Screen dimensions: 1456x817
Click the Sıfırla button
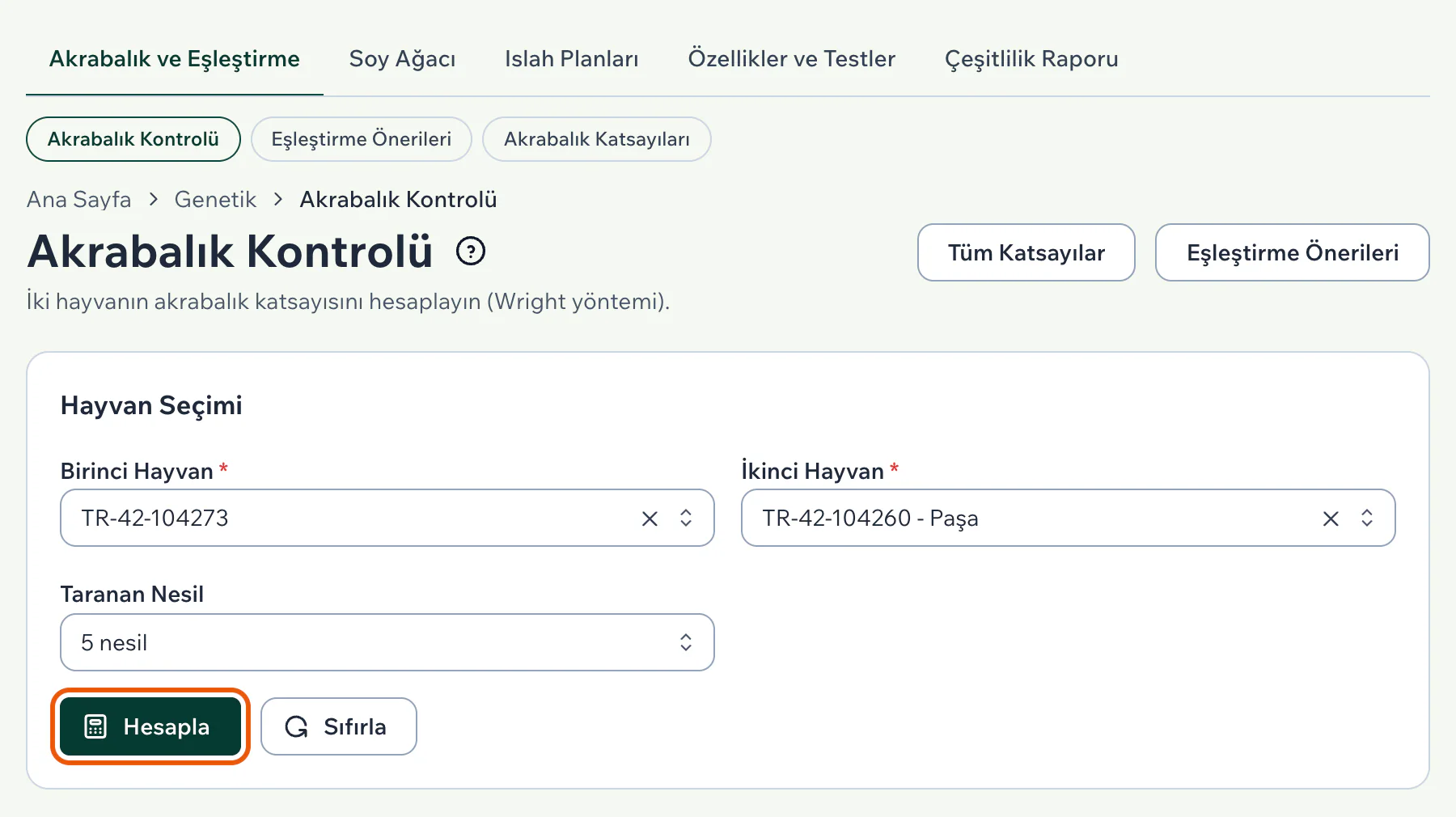339,726
